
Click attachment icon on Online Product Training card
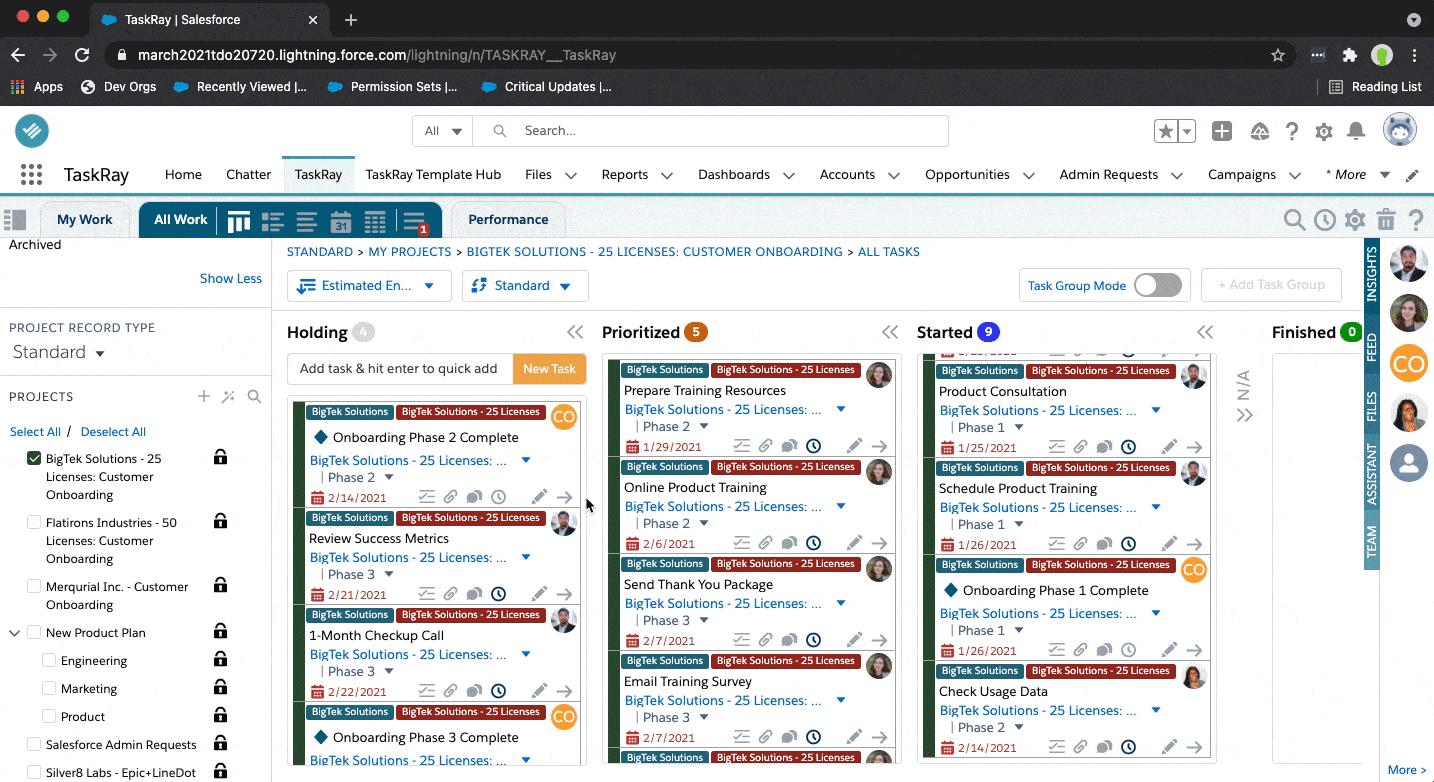click(765, 544)
